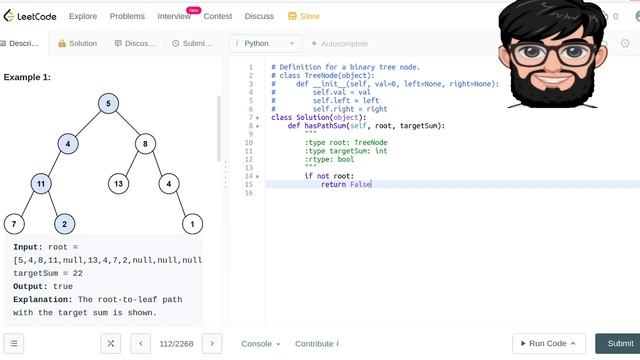Viewport: 640px width, 360px height.
Task: Click the editor settings icon at top right
Action: (x=625, y=43)
